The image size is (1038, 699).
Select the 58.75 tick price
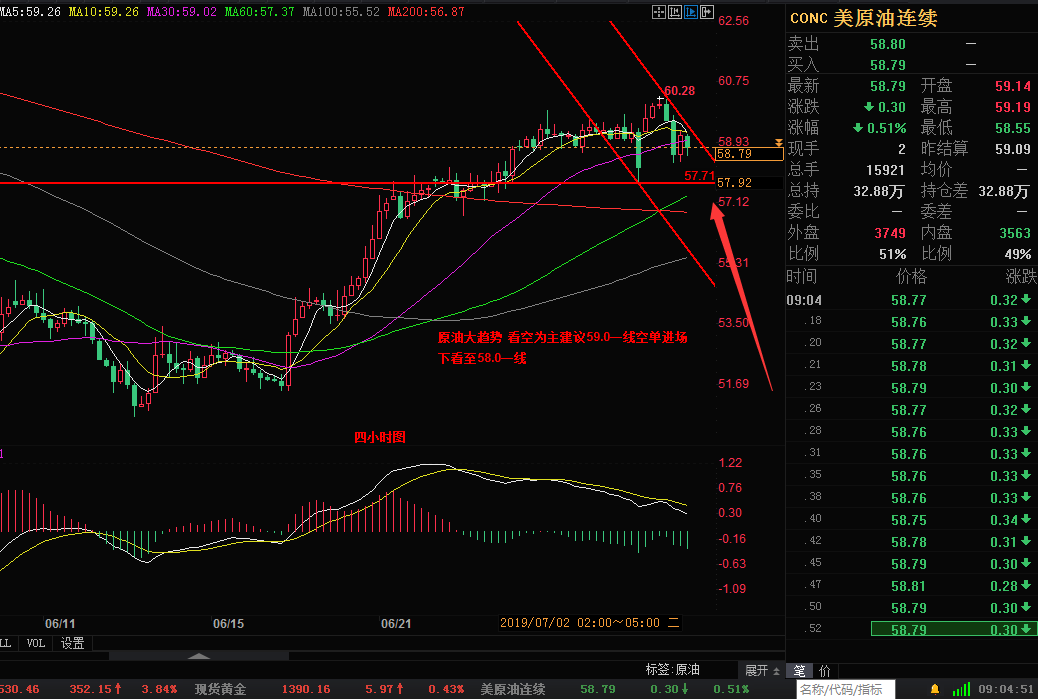tap(908, 520)
